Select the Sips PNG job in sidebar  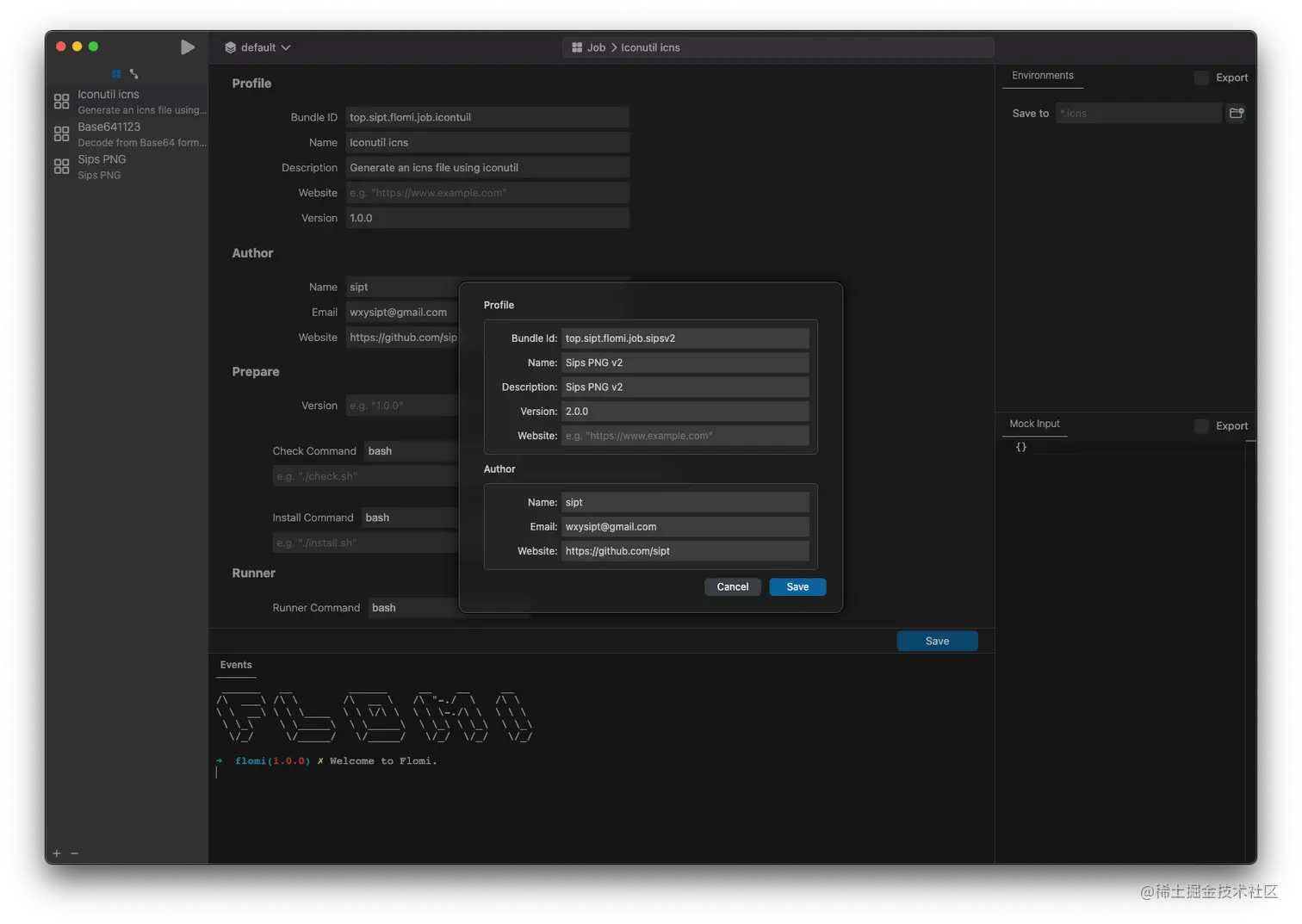(x=127, y=166)
